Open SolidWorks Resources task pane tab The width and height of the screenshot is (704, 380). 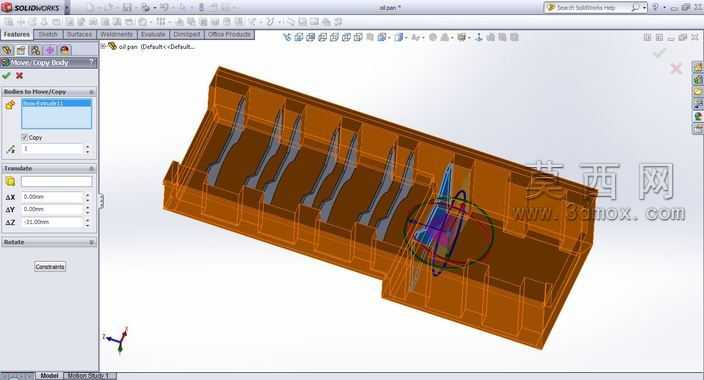(x=698, y=67)
